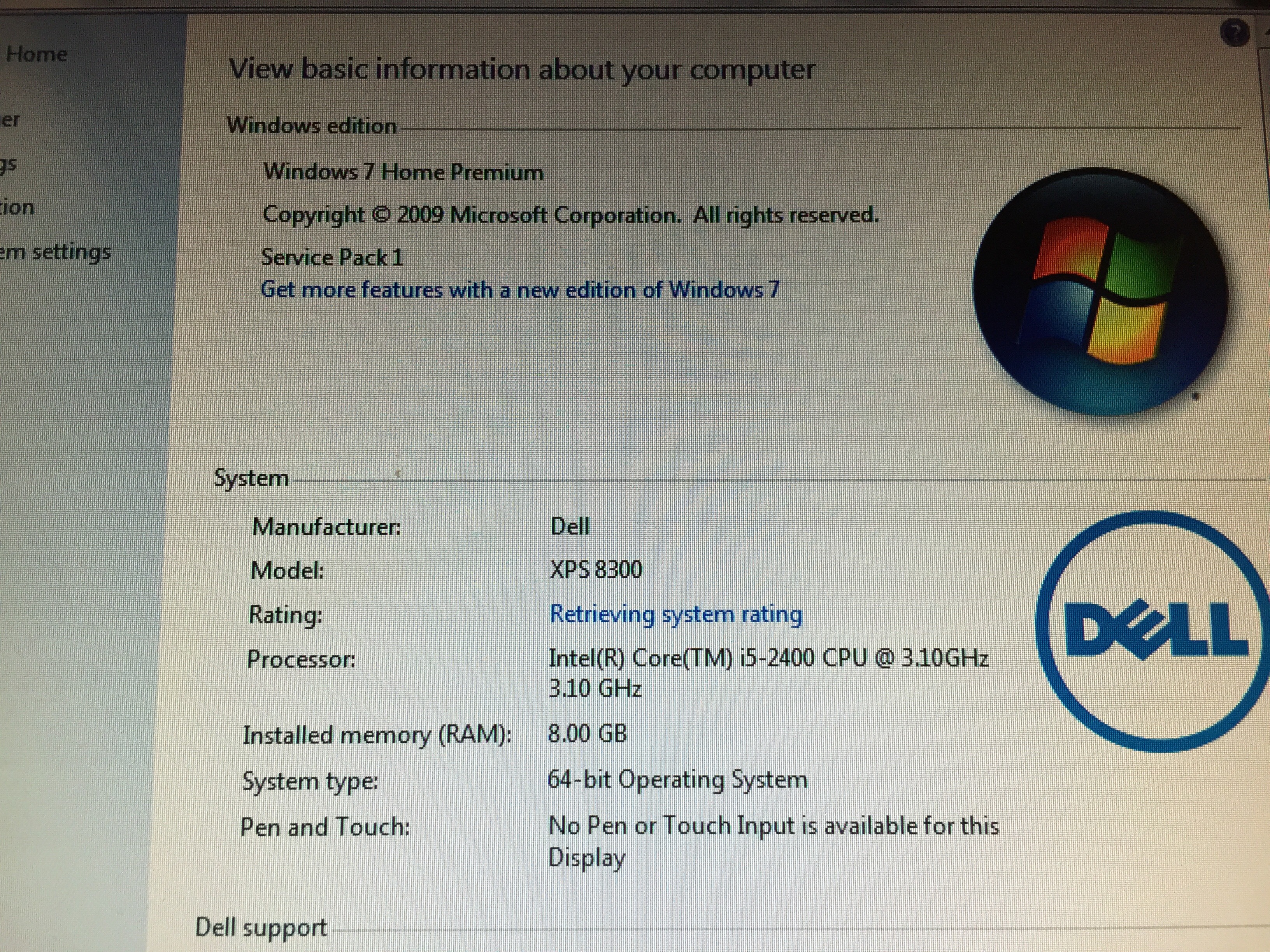This screenshot has height=952, width=1270.
Task: Select the System type label
Action: pos(310,782)
